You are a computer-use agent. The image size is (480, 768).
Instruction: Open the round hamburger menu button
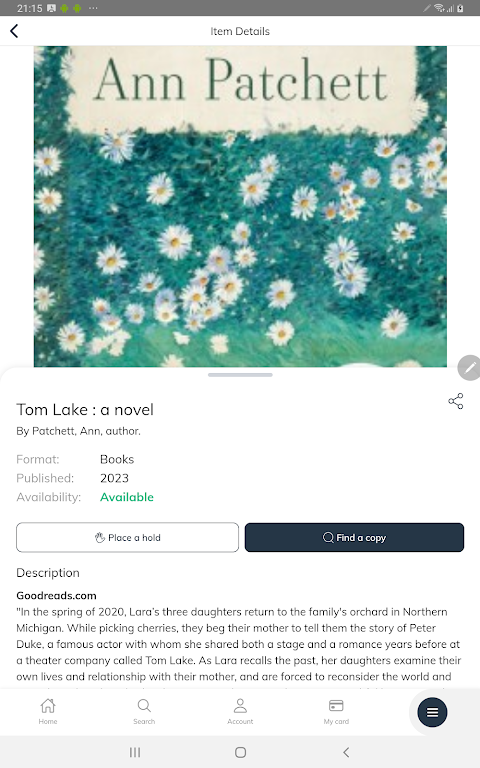(432, 712)
